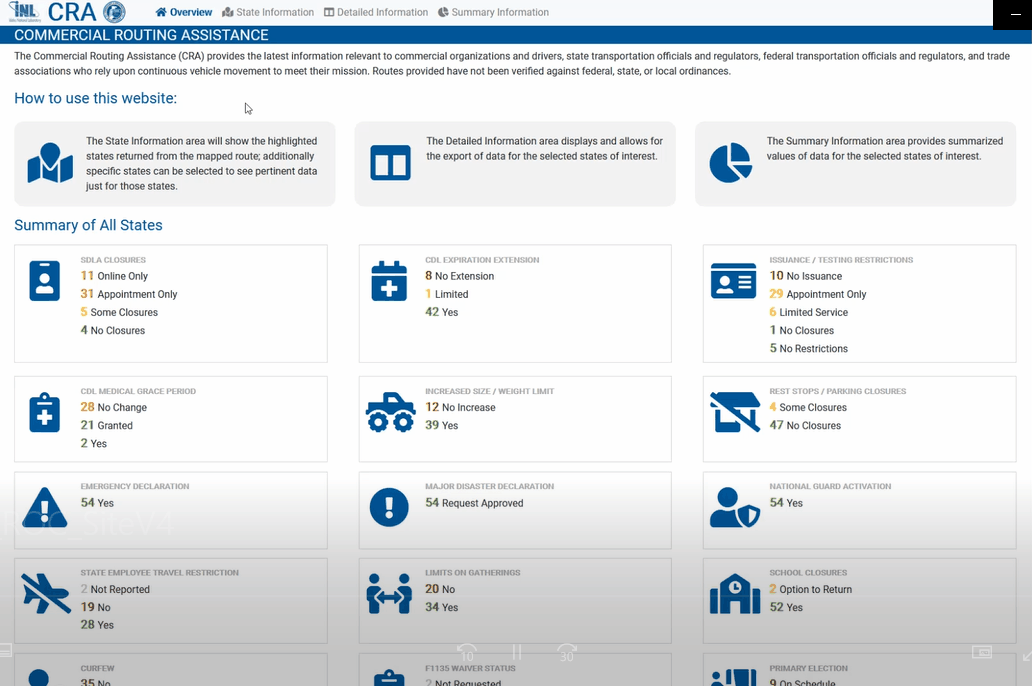The image size is (1032, 686).
Task: Click '28 No Change' value
Action: pos(114,408)
